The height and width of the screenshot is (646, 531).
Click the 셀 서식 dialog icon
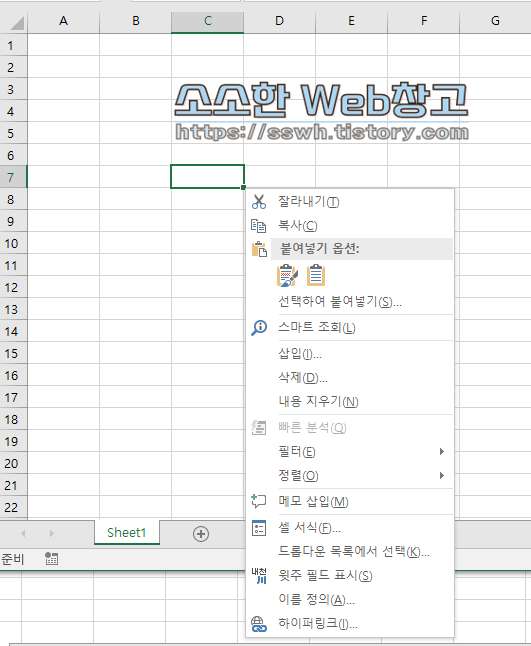[x=259, y=528]
